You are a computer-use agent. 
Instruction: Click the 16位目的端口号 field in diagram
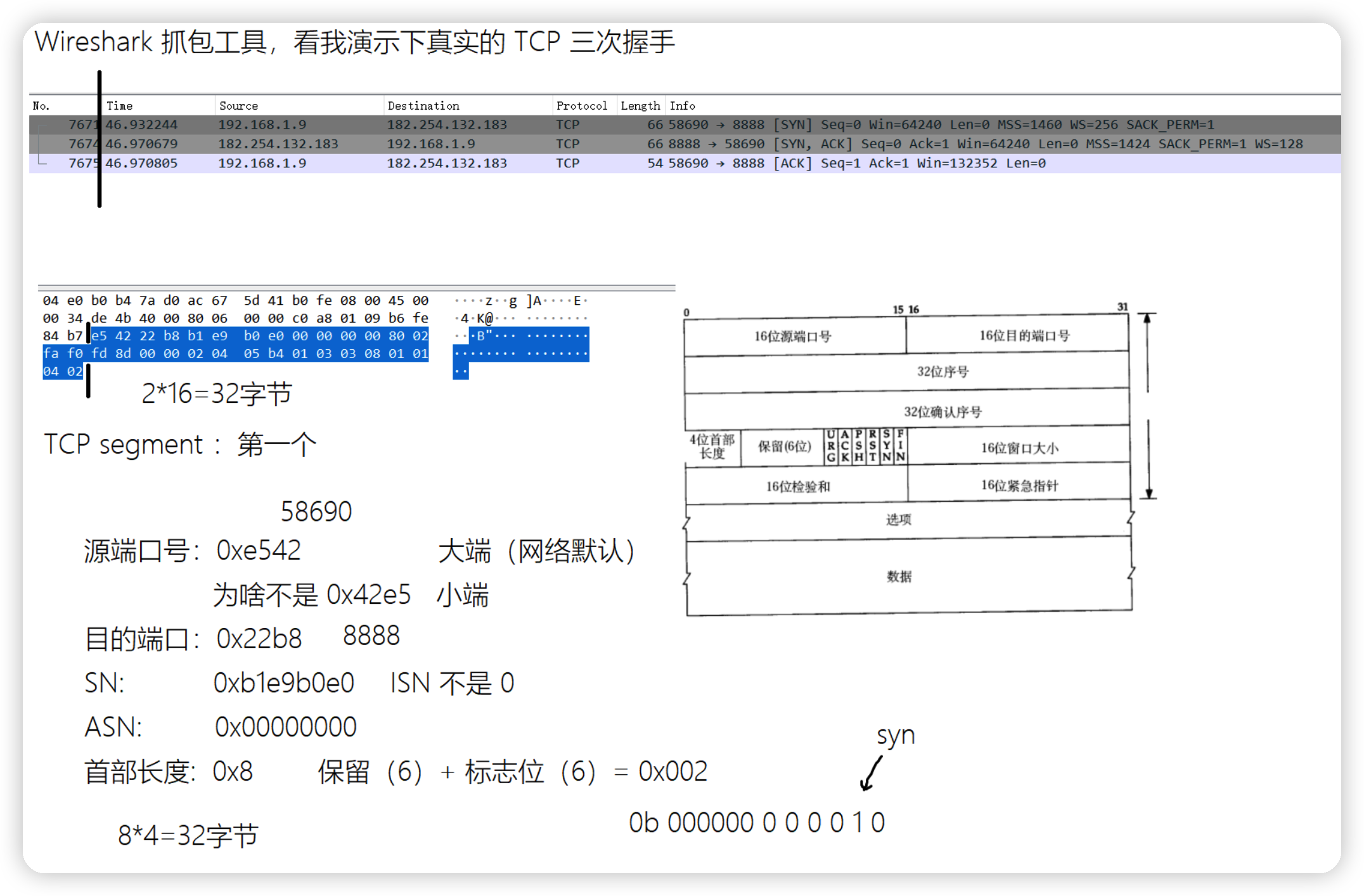(1023, 336)
